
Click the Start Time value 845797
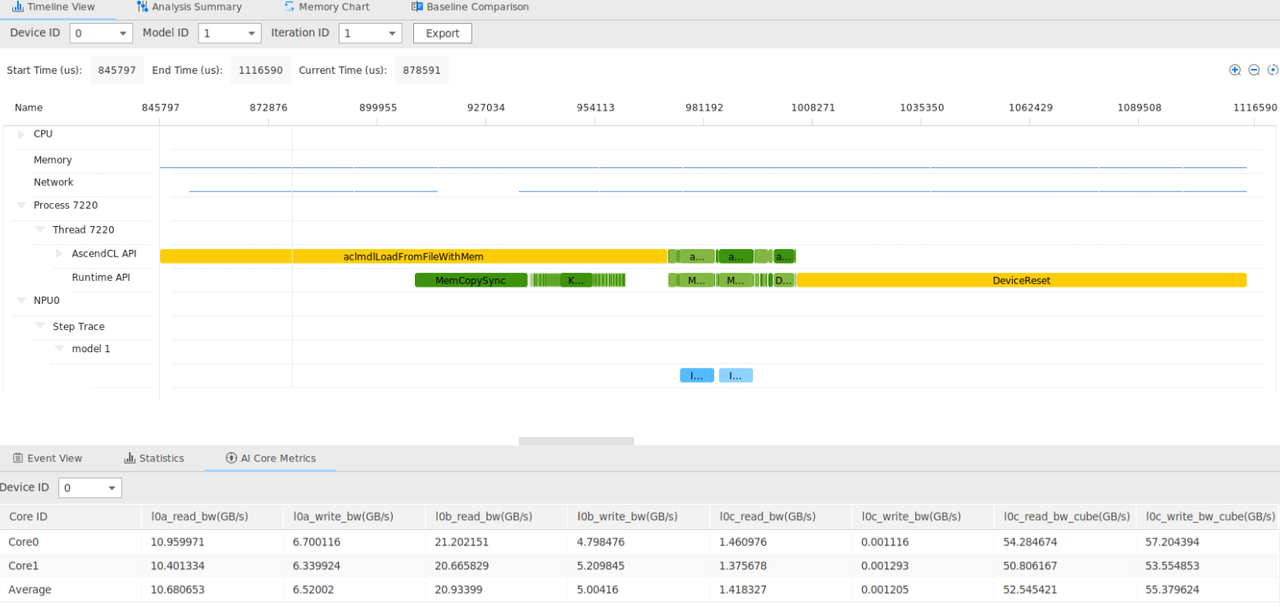(x=115, y=70)
